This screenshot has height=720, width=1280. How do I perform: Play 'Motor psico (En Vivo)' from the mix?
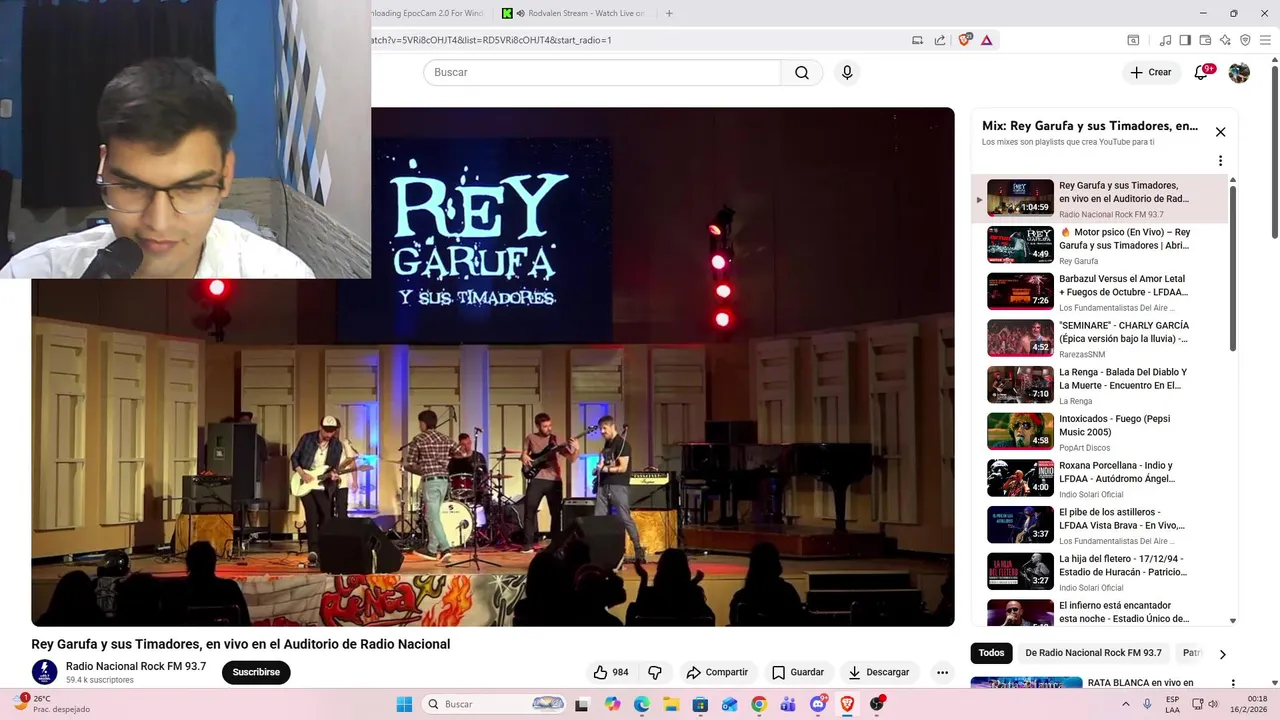point(1099,245)
